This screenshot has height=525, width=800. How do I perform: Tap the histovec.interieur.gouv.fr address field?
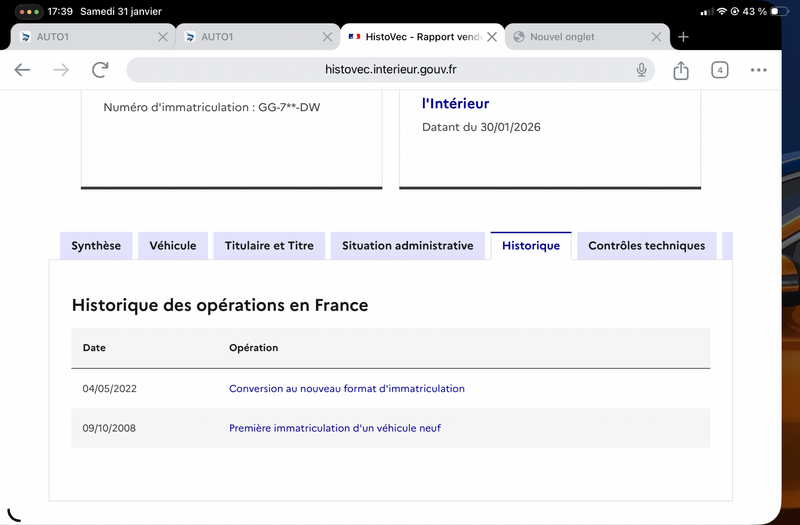pyautogui.click(x=391, y=70)
